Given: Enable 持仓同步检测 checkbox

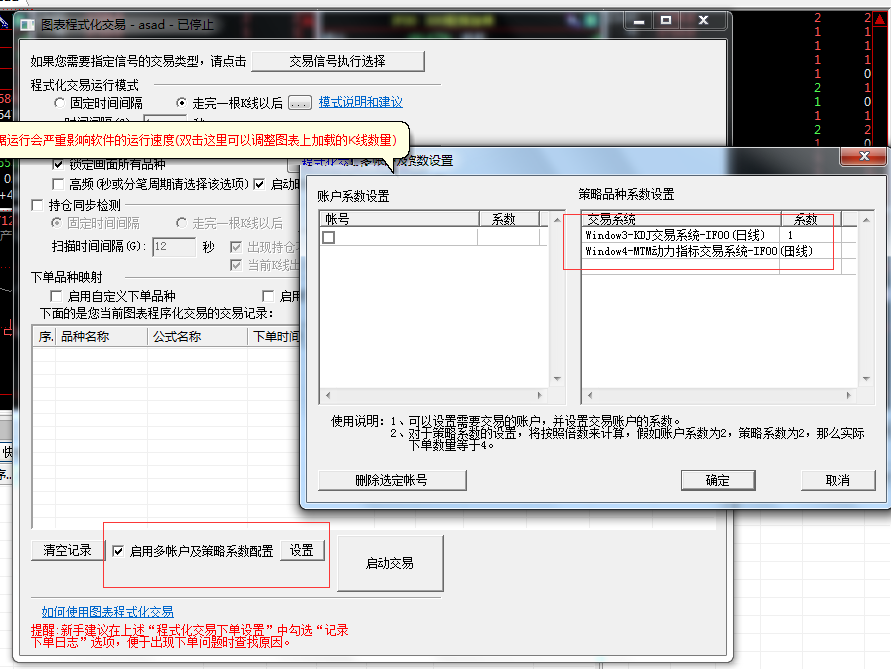Looking at the screenshot, I should click(x=38, y=205).
